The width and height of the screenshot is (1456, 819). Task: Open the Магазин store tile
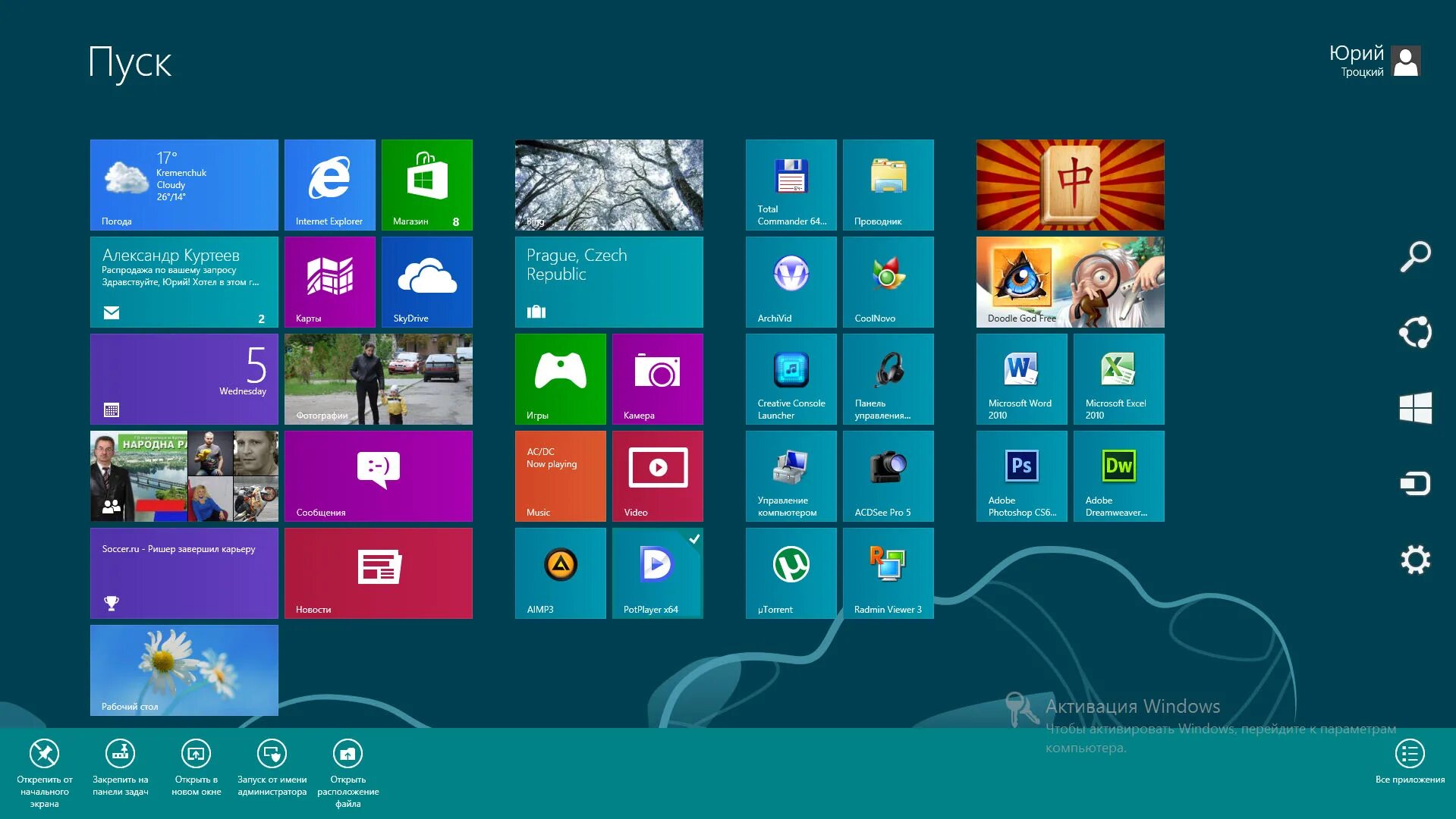pos(427,185)
